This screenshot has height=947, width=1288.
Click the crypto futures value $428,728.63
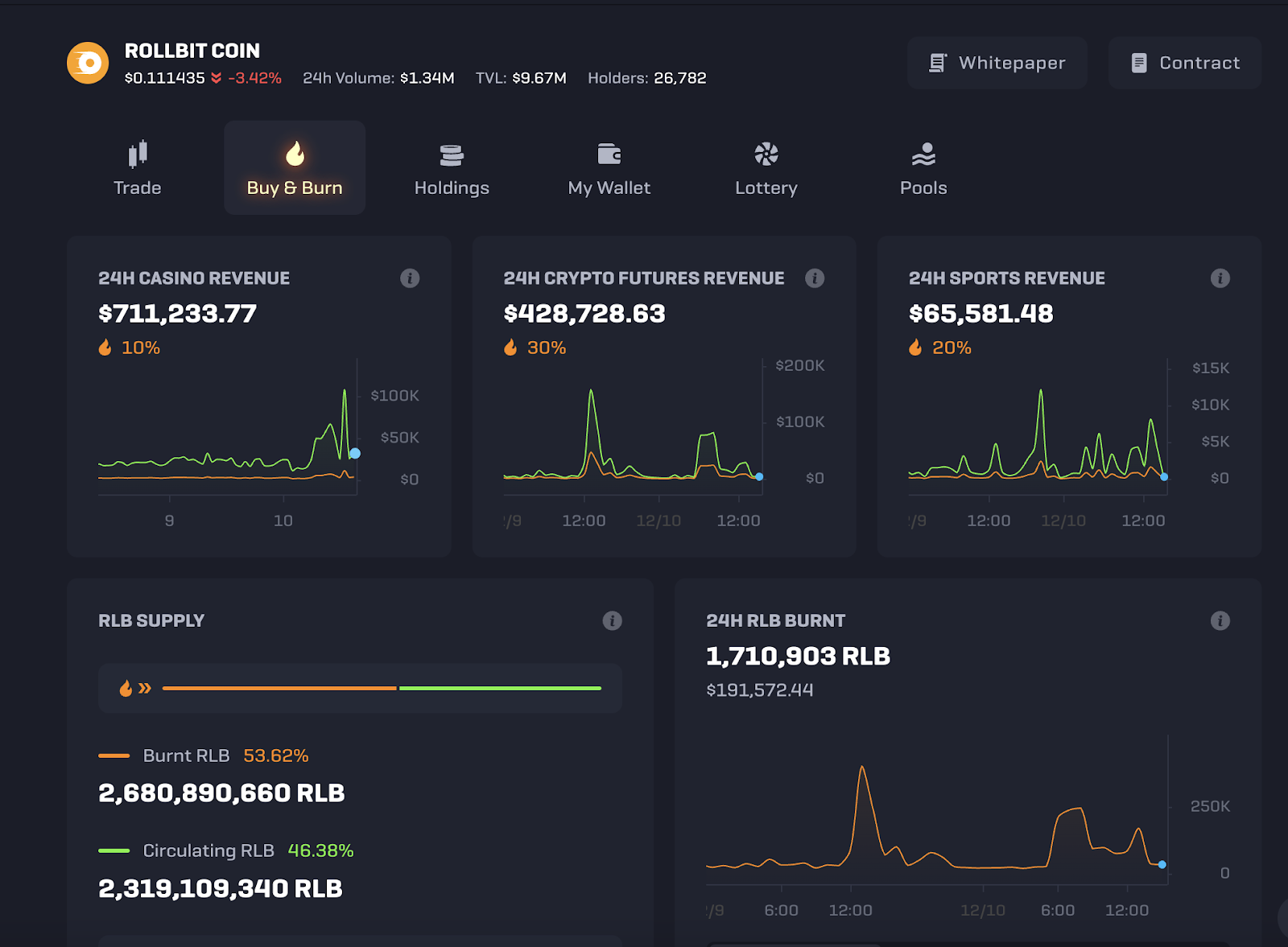[x=584, y=314]
